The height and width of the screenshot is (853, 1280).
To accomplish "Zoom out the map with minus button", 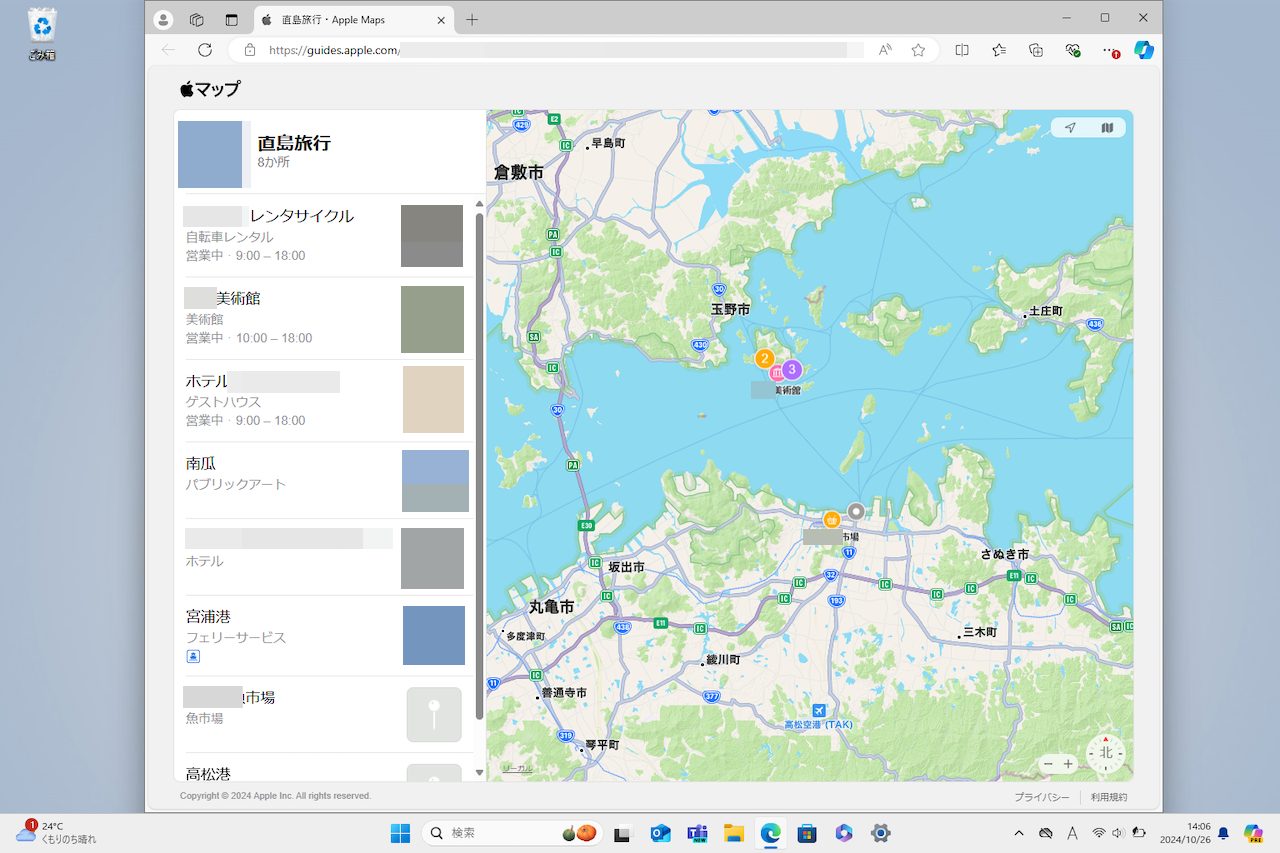I will pos(1048,764).
